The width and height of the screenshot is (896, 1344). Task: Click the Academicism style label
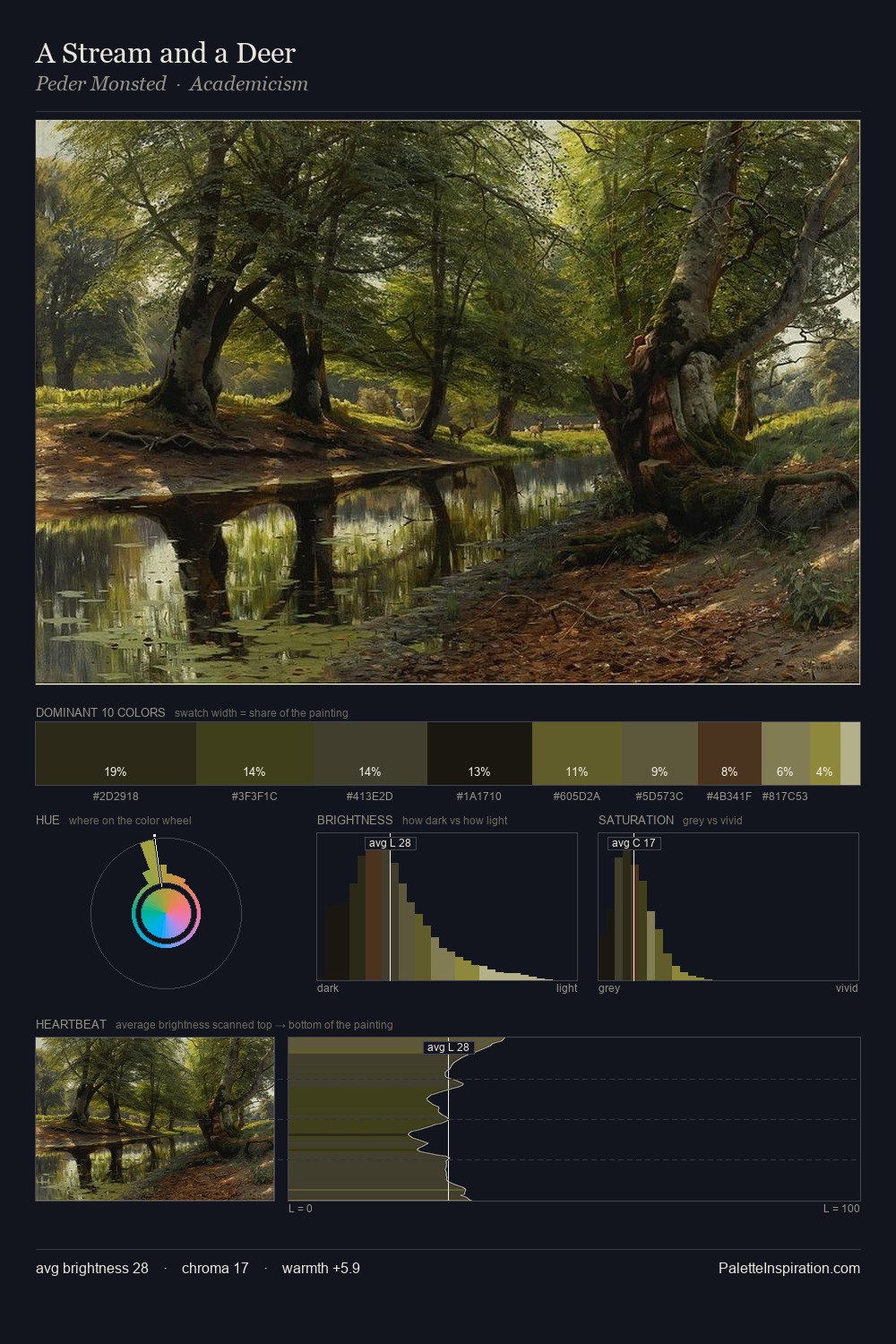point(248,84)
